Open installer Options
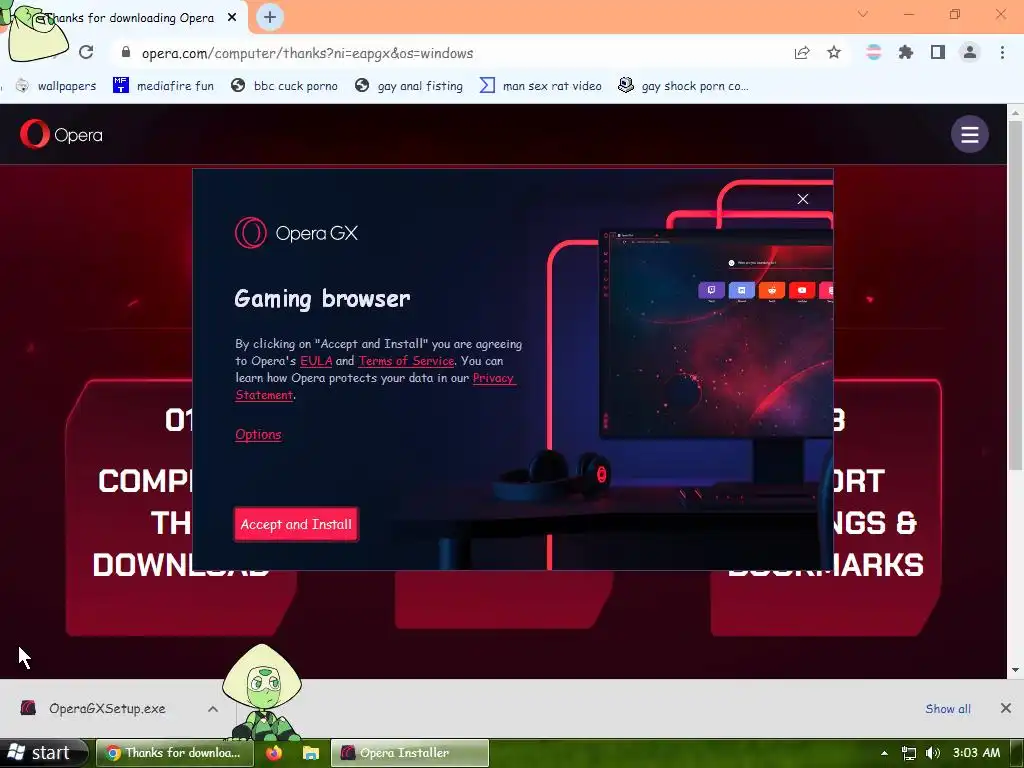 (258, 434)
